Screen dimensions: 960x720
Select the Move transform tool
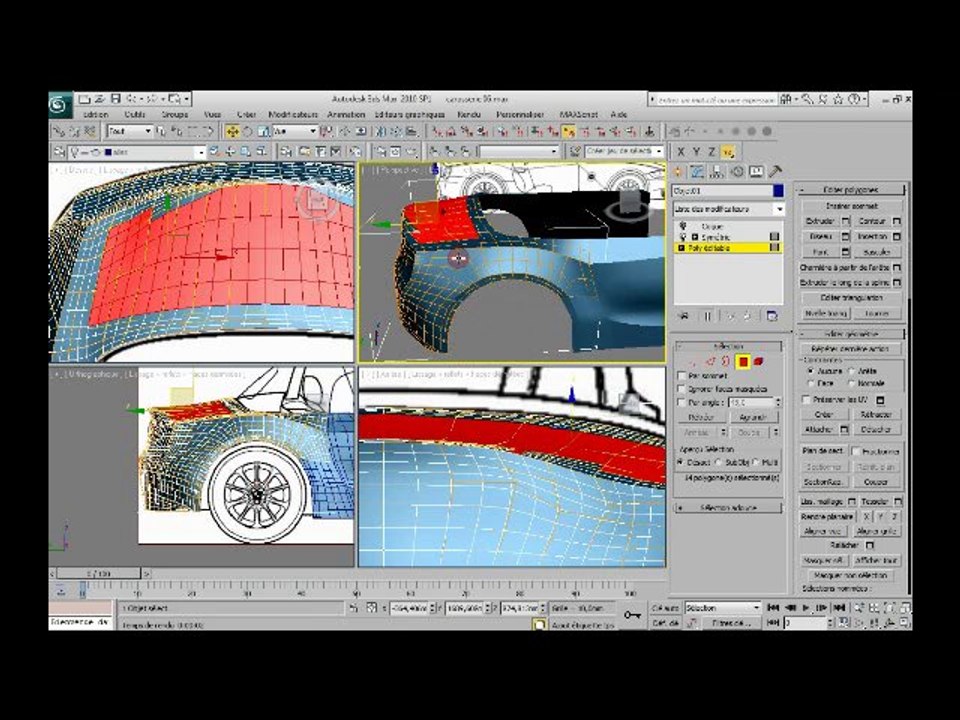click(233, 132)
